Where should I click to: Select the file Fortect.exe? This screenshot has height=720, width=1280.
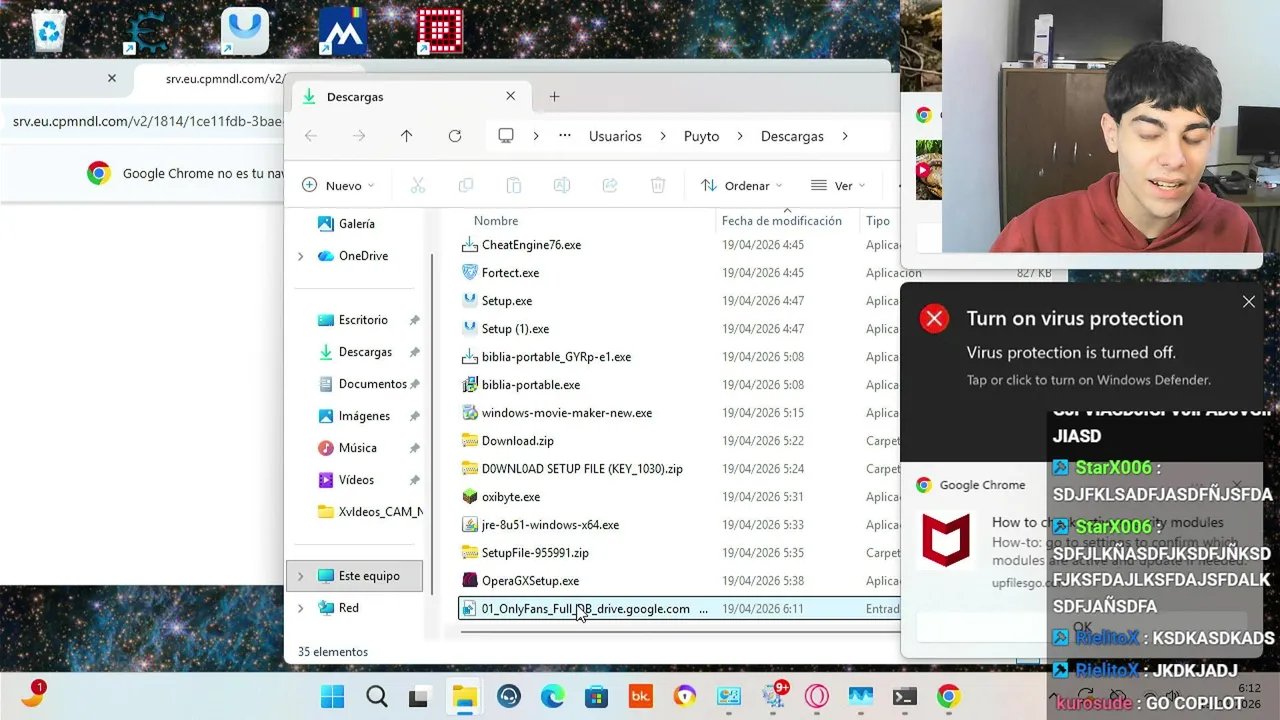510,273
